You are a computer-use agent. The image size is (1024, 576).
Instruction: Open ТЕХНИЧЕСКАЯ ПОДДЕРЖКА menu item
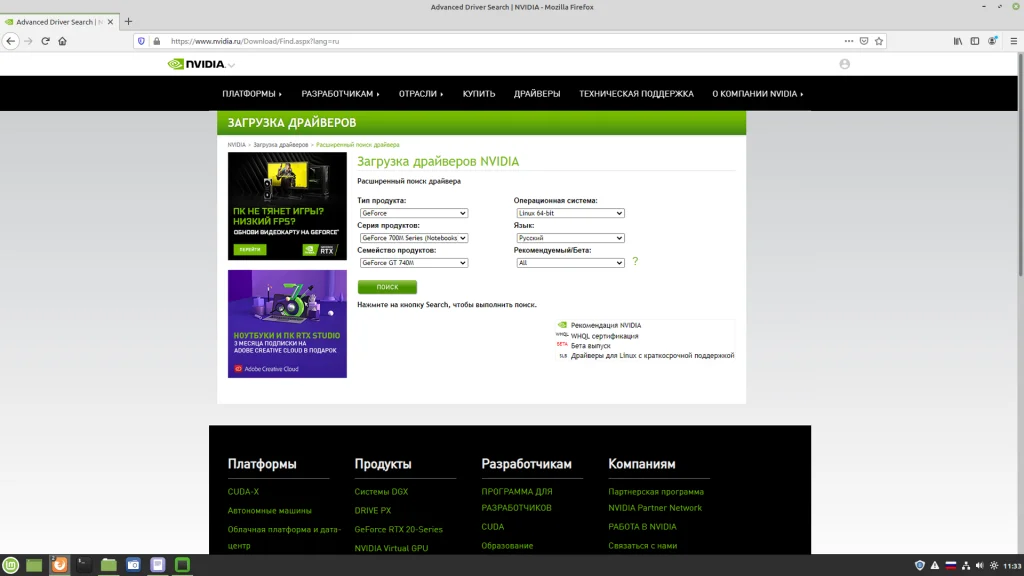tap(636, 93)
